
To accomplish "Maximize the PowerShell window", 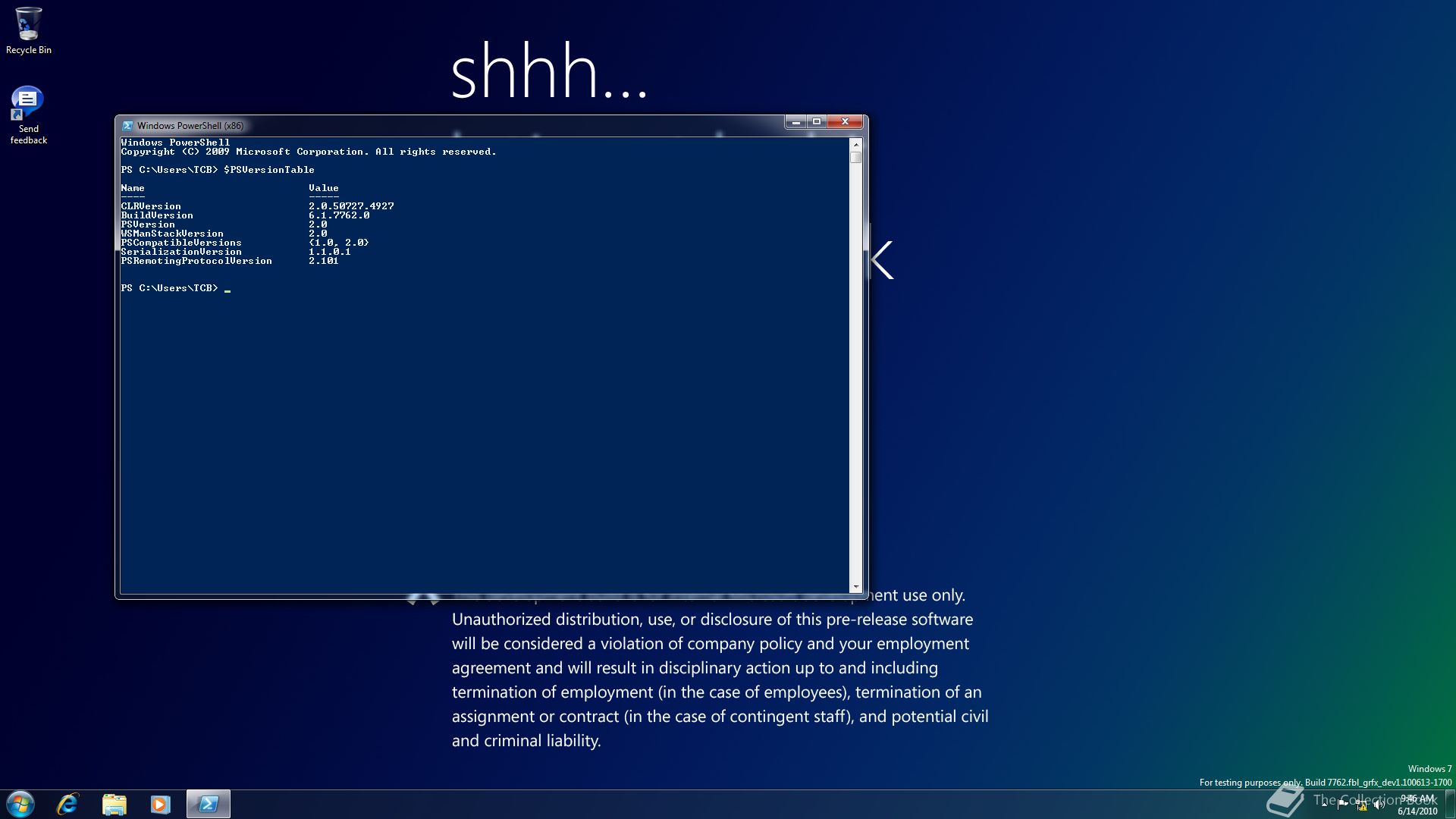I will (x=817, y=121).
